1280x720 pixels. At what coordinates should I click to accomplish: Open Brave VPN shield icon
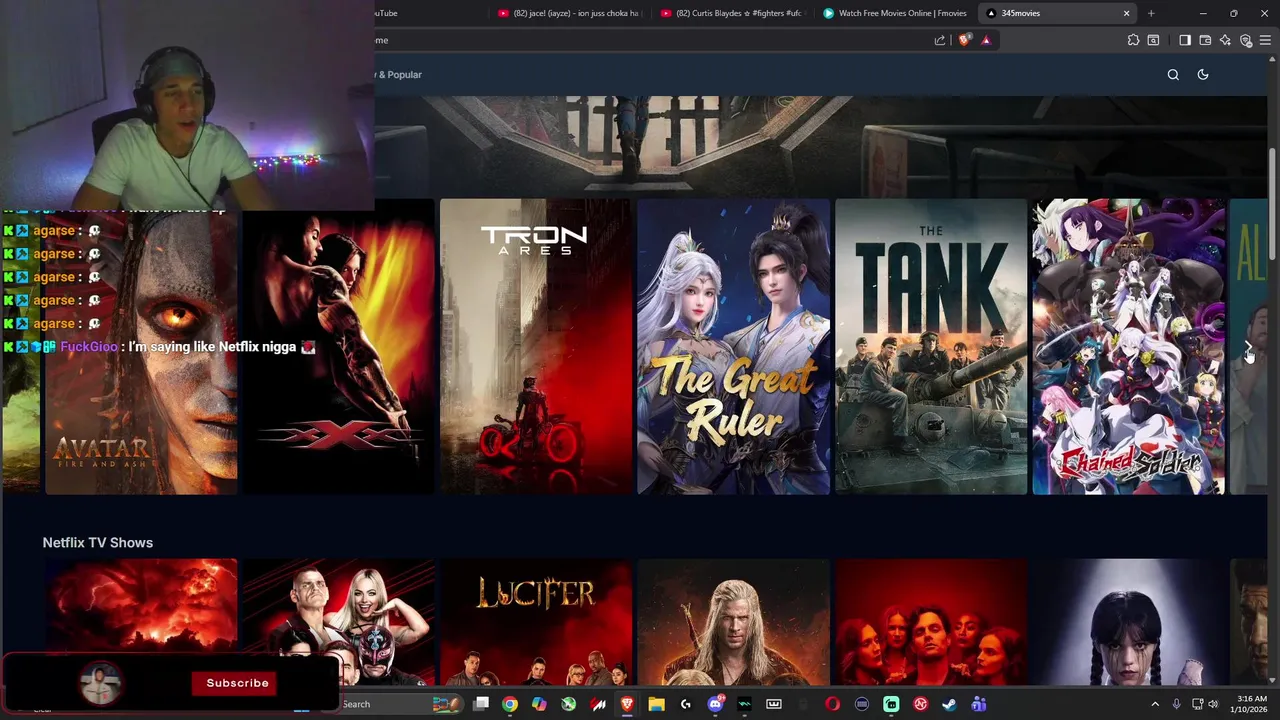pyautogui.click(x=1246, y=40)
